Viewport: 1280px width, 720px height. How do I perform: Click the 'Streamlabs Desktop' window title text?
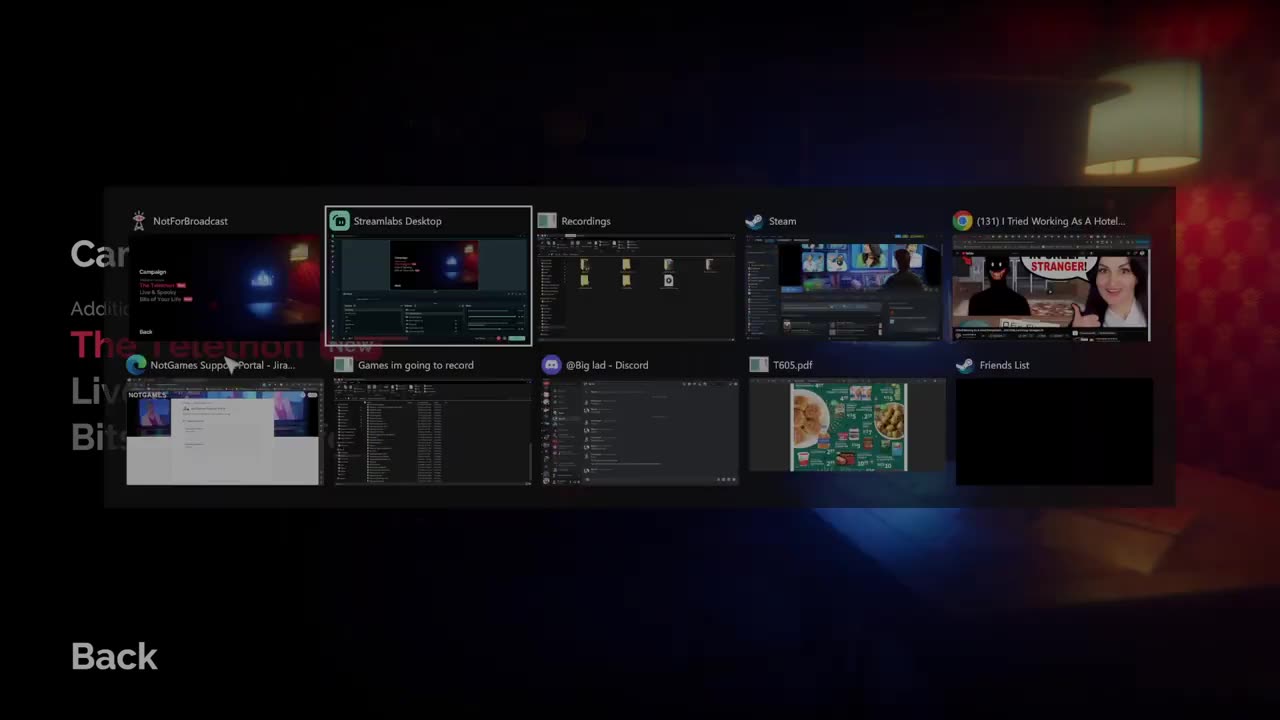(397, 221)
